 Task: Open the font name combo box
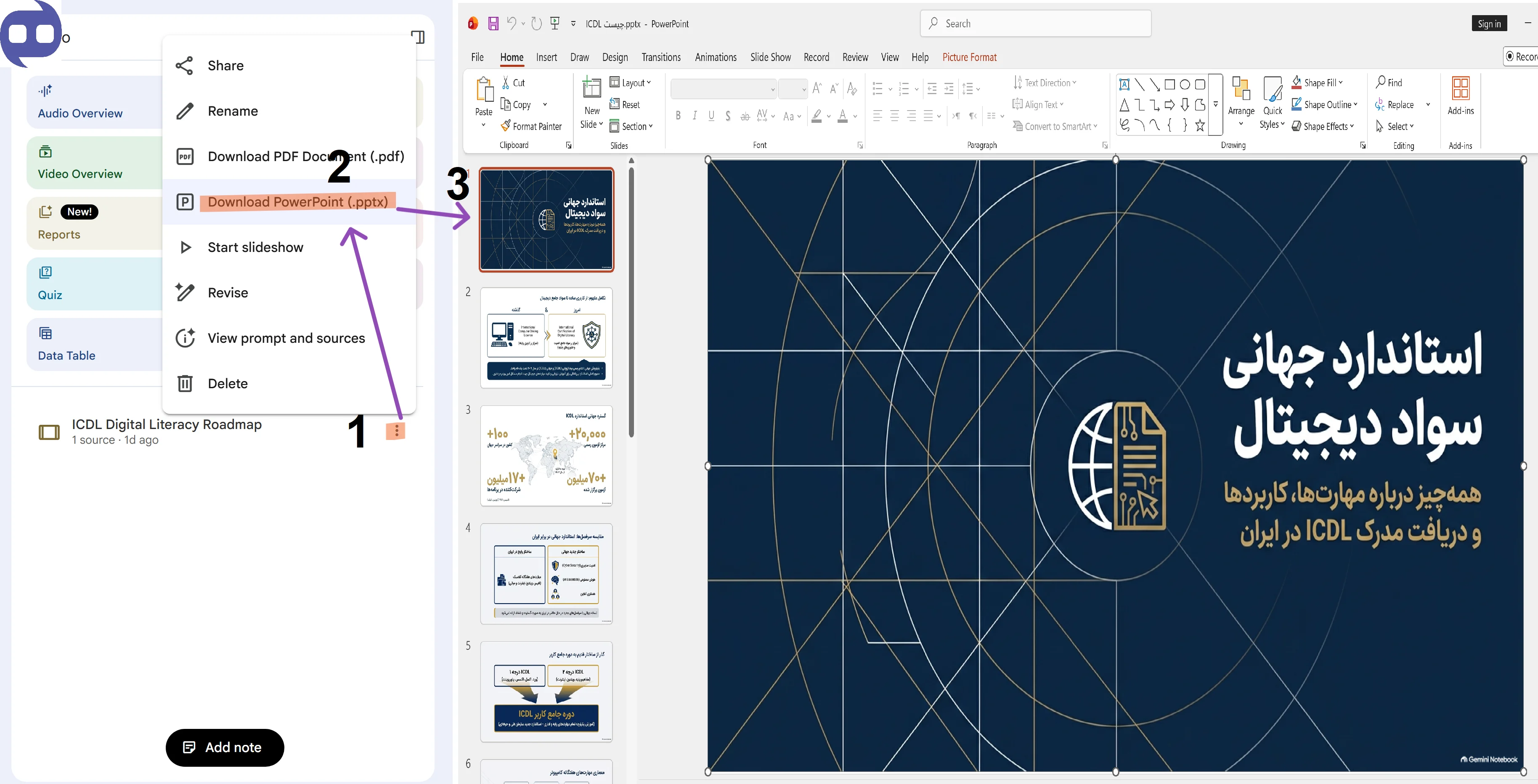(x=724, y=89)
